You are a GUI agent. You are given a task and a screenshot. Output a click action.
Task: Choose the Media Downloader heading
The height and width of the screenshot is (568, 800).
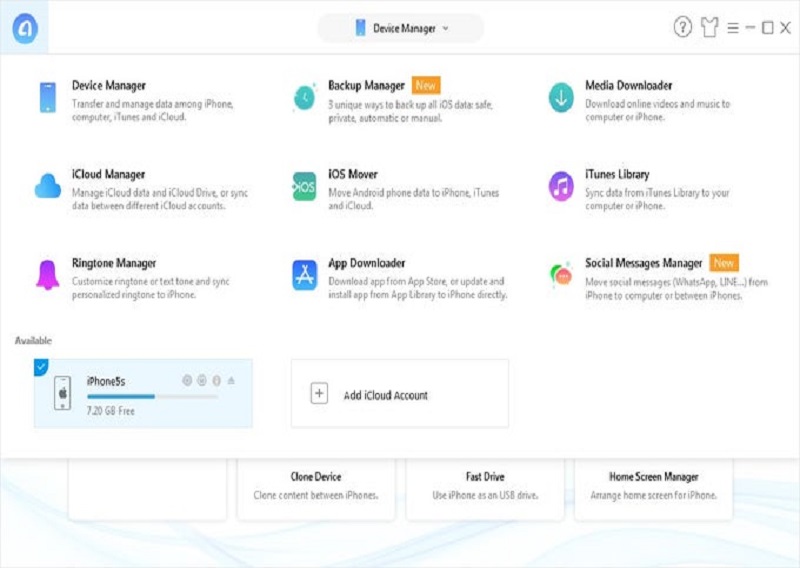point(629,85)
